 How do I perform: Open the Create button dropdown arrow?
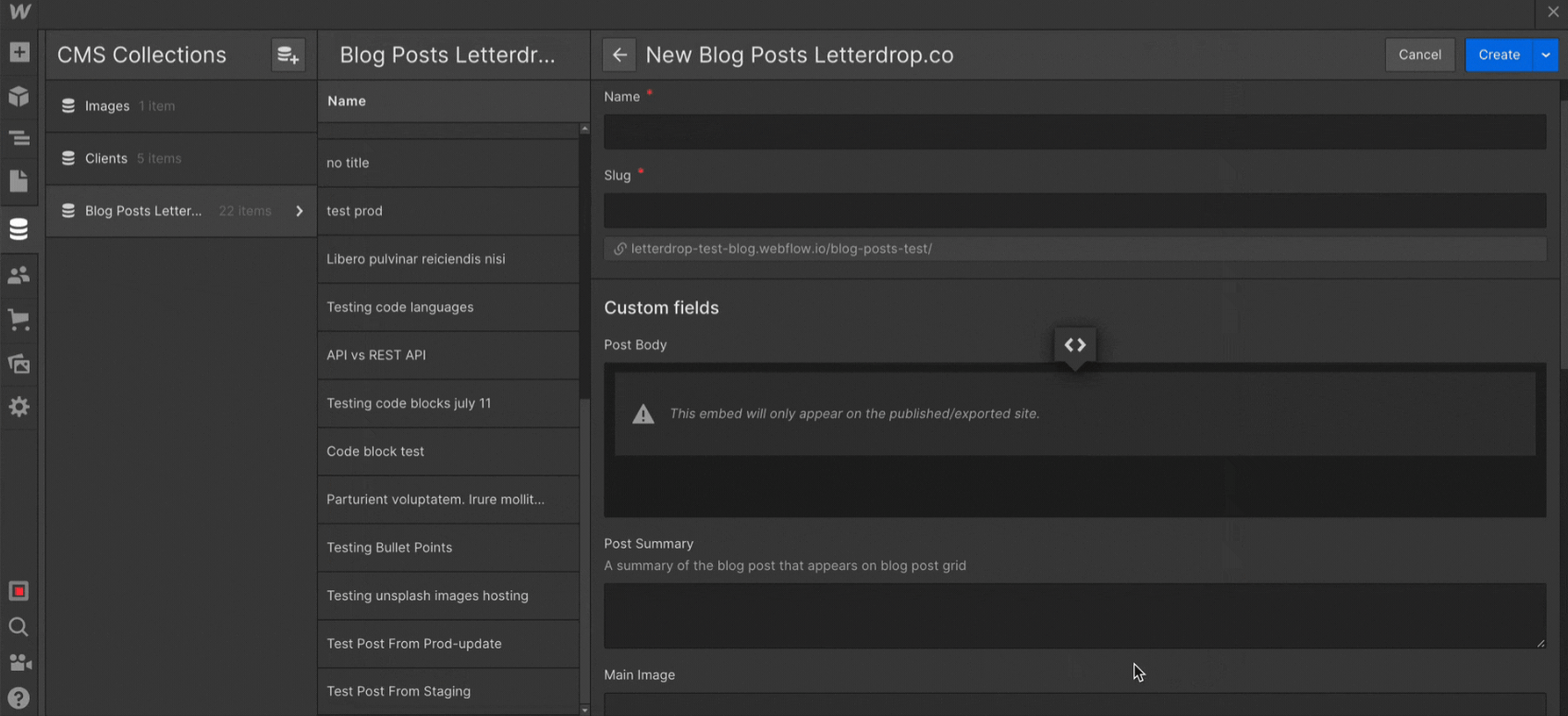(1546, 55)
